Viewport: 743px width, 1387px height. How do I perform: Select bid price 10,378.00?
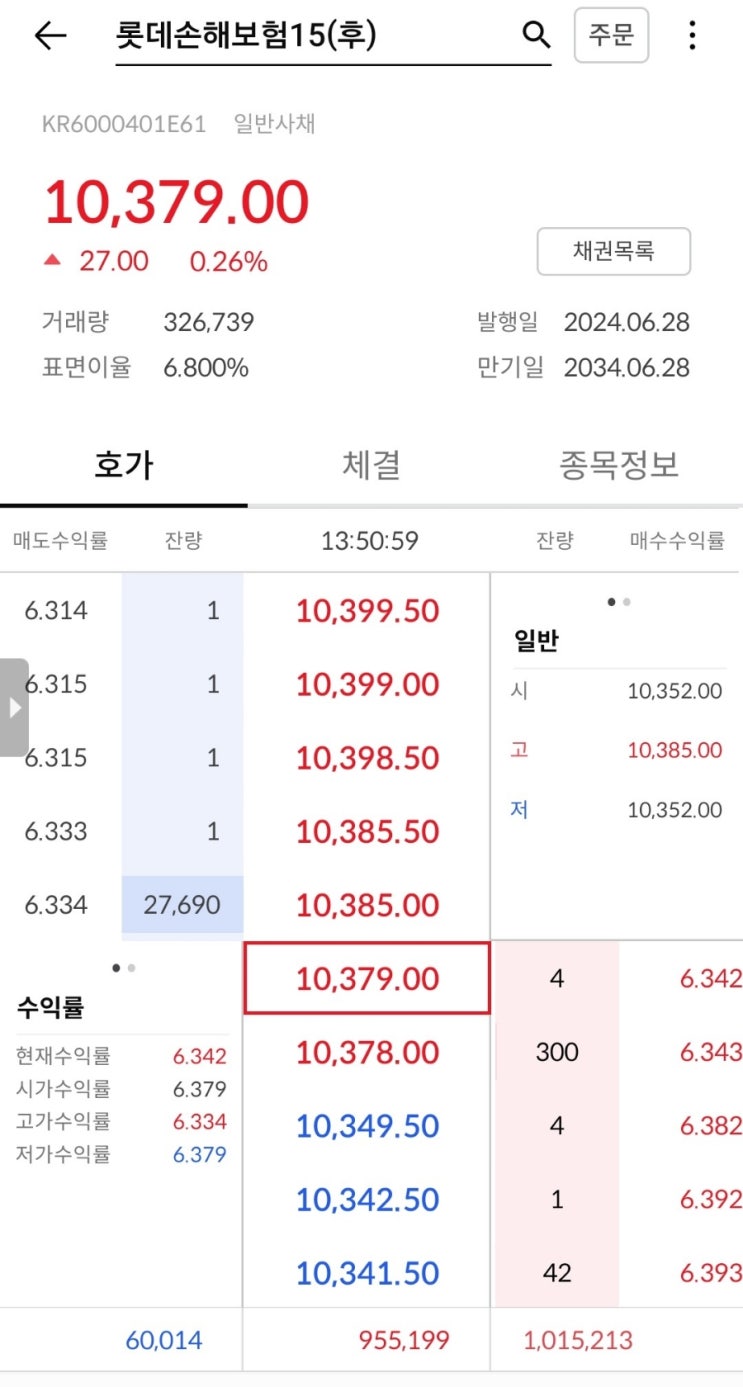[x=367, y=1053]
